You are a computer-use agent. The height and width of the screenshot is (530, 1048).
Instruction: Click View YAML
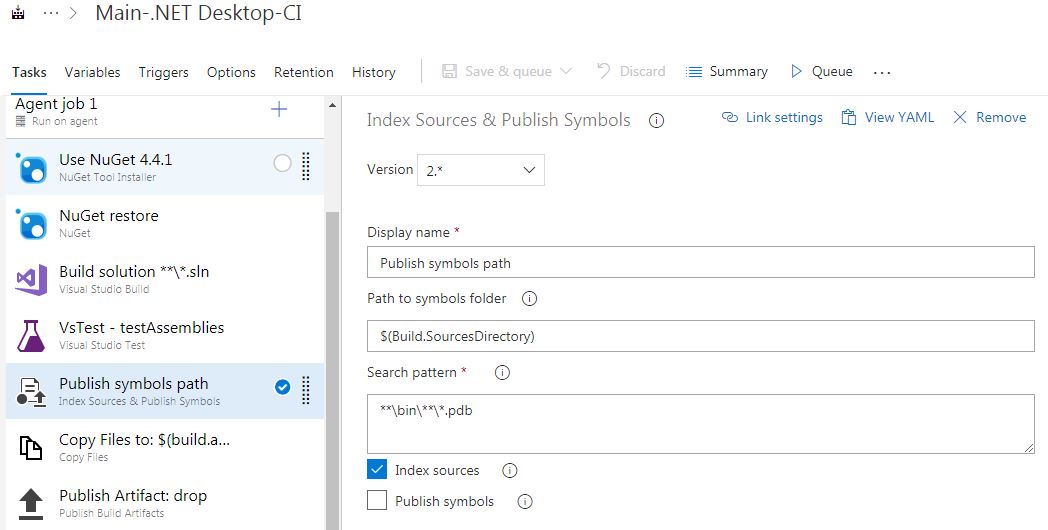click(888, 118)
